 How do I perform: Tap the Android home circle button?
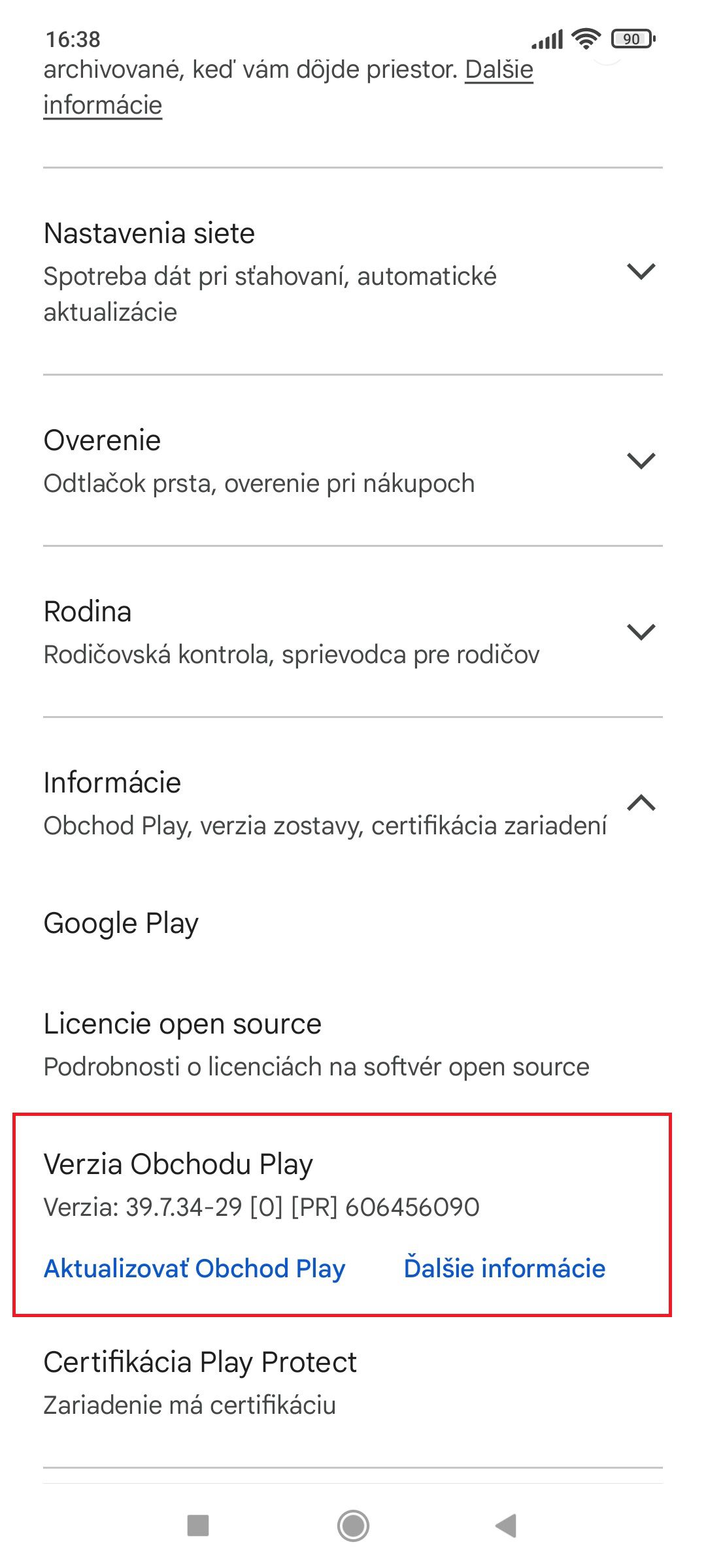pos(353,1526)
